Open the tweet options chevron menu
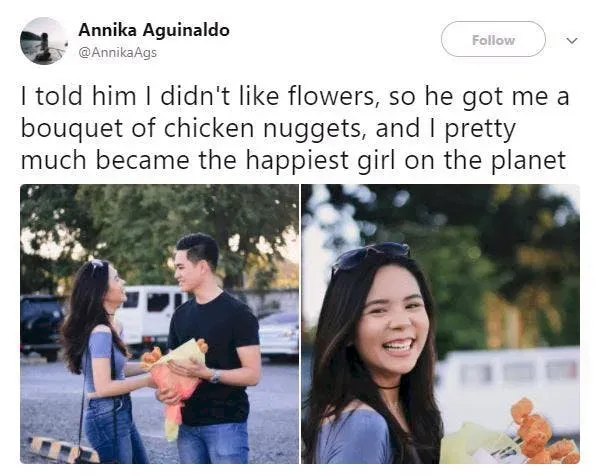Viewport: 599px width, 476px height. click(571, 40)
